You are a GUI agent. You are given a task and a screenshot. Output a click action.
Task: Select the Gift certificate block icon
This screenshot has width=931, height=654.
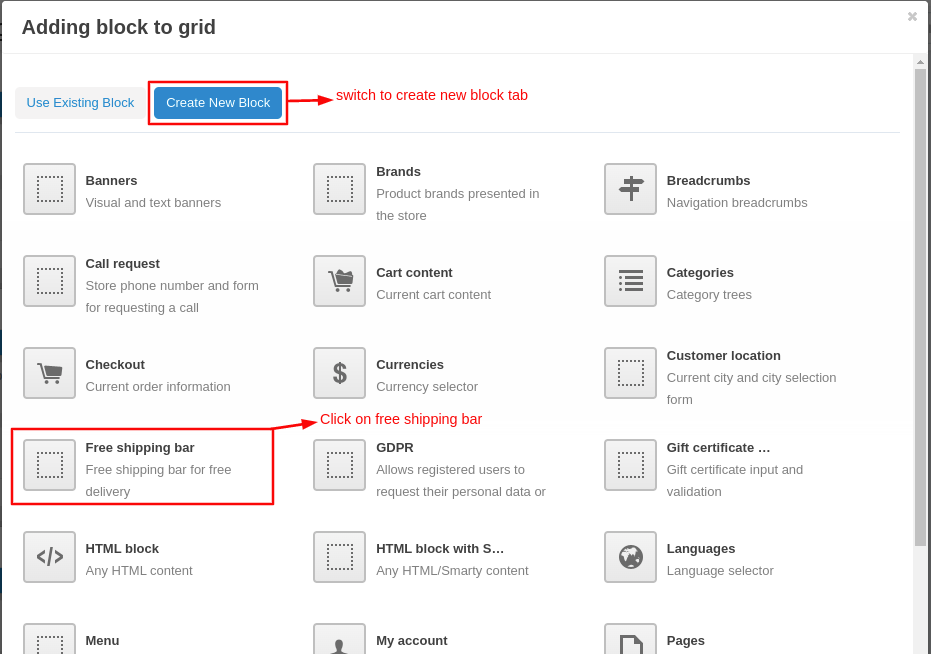(x=631, y=465)
